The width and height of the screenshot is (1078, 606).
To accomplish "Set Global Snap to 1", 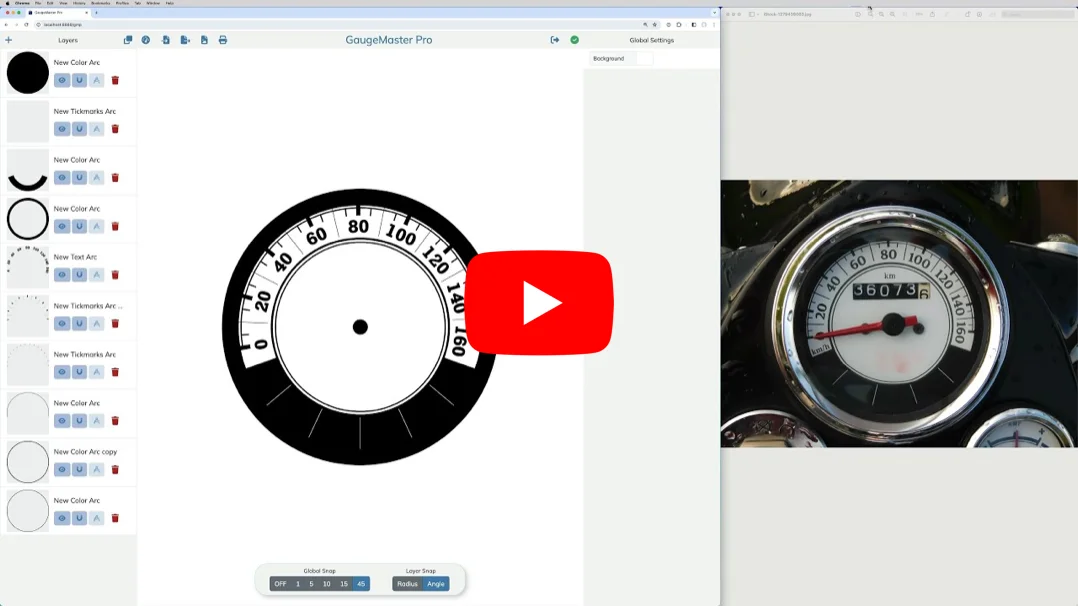I will (x=298, y=584).
